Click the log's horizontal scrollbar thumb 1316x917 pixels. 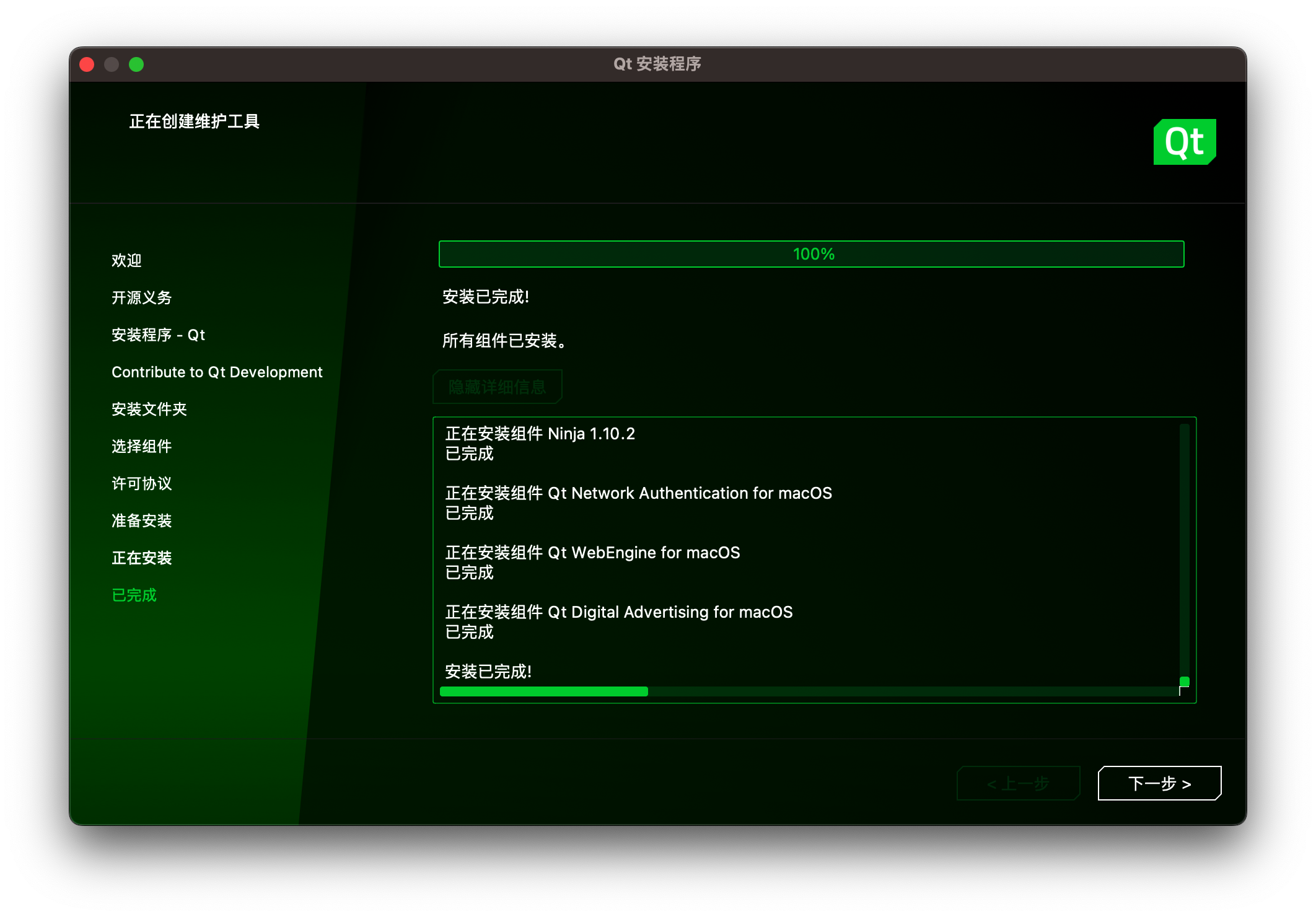[x=543, y=691]
